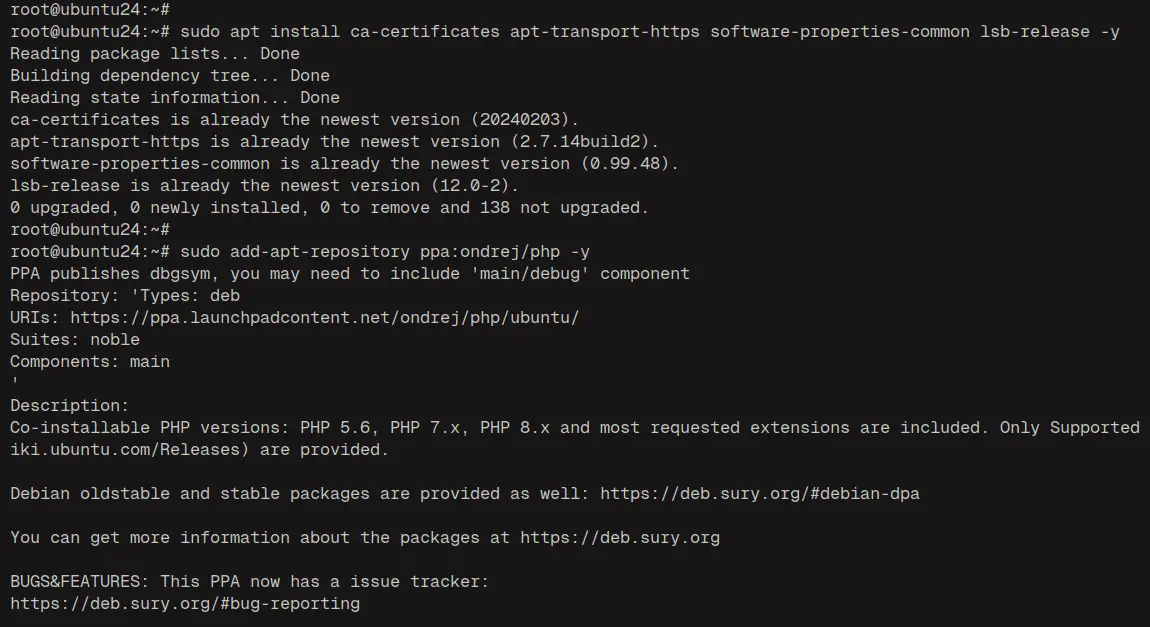Click the 'Suites: noble' line

coord(75,340)
